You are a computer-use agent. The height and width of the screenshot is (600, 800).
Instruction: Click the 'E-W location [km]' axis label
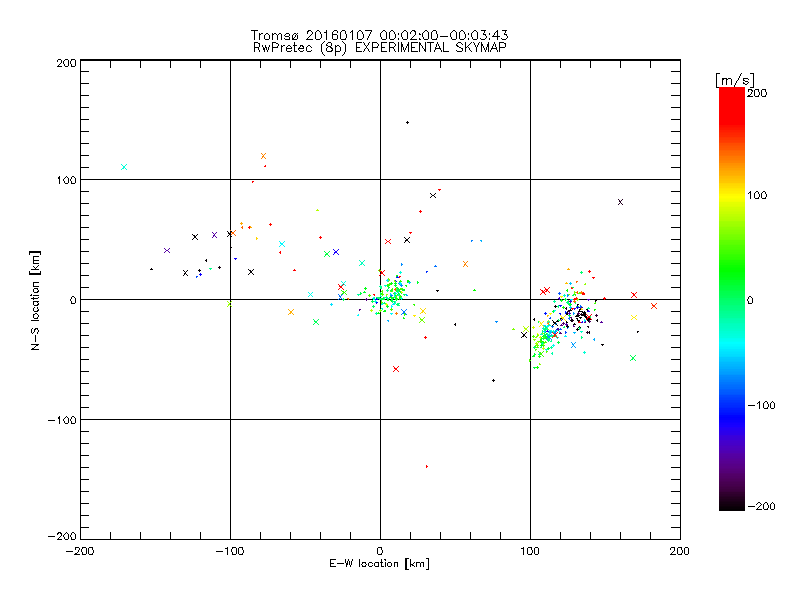click(379, 563)
